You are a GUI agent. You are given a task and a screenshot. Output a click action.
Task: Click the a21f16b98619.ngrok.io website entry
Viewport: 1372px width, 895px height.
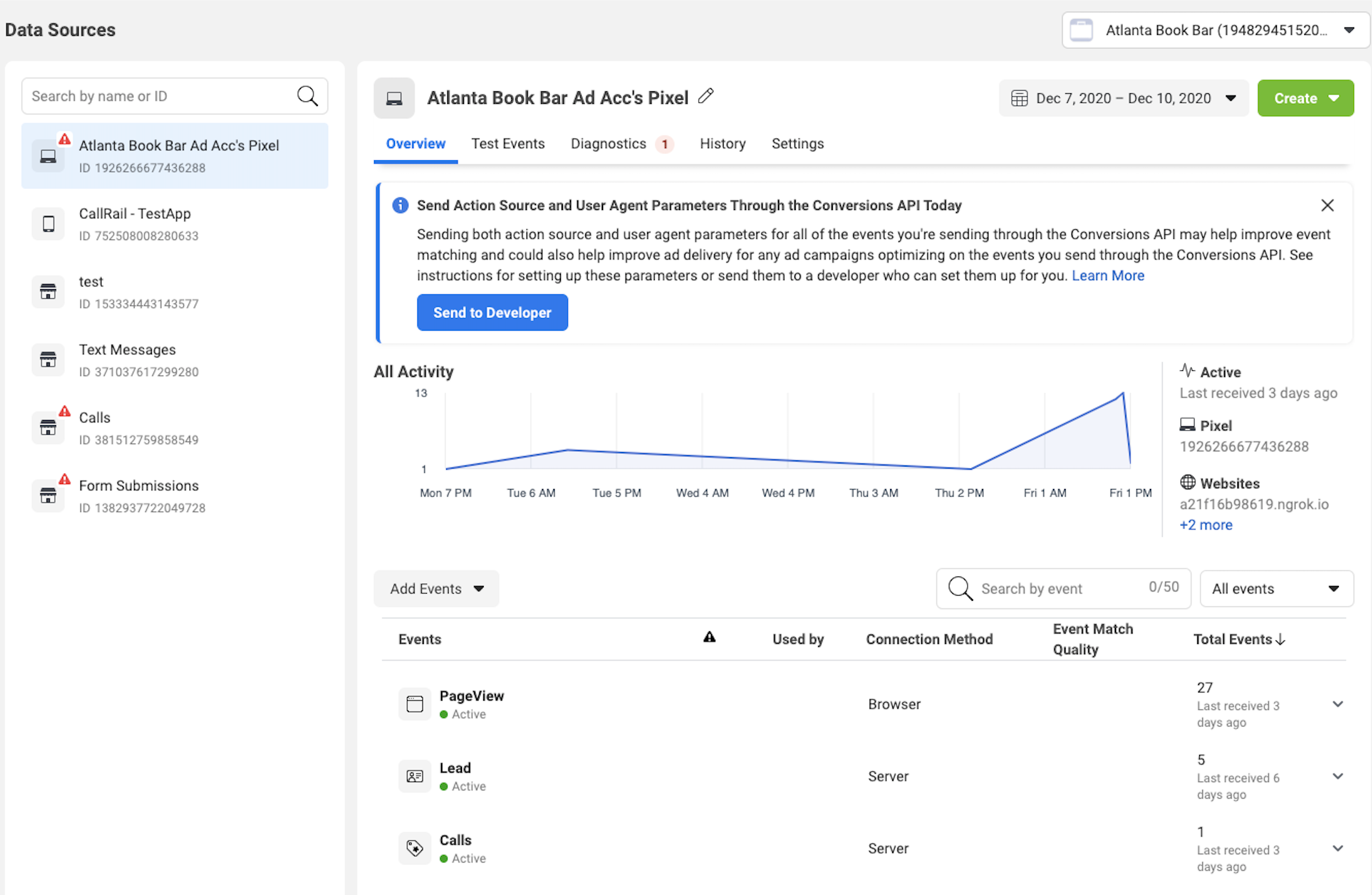pyautogui.click(x=1254, y=504)
